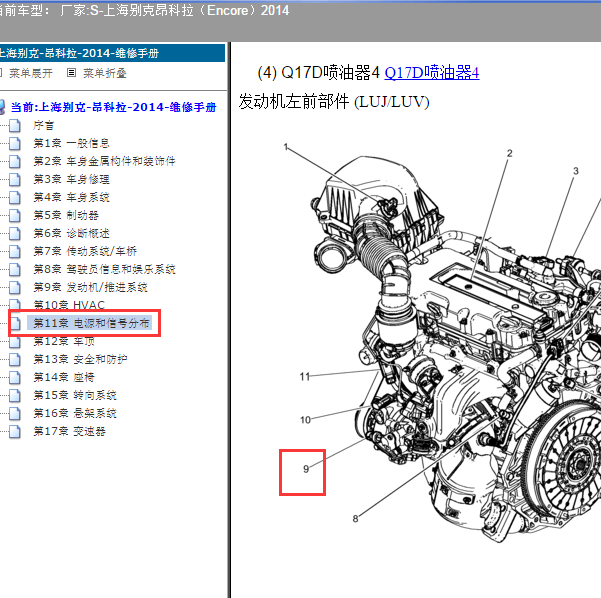Open 第17章 变速器

click(x=69, y=431)
